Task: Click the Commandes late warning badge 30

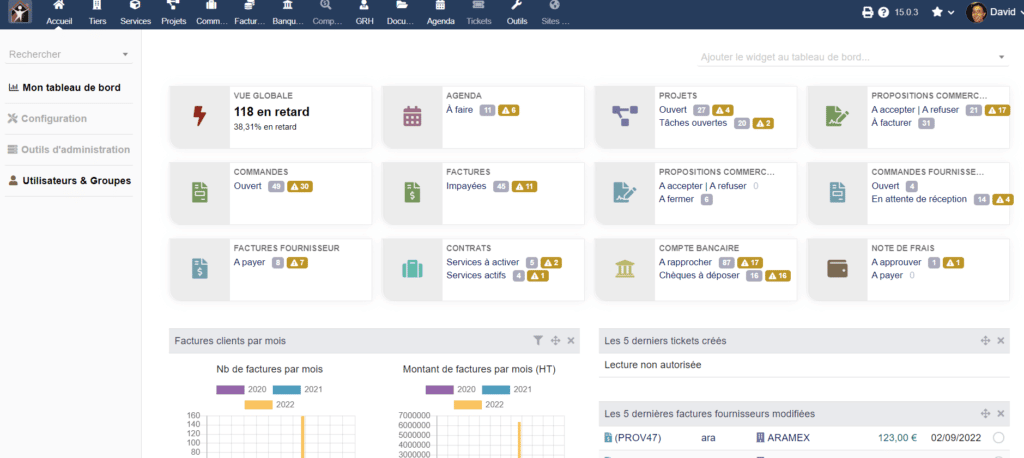Action: (300, 186)
